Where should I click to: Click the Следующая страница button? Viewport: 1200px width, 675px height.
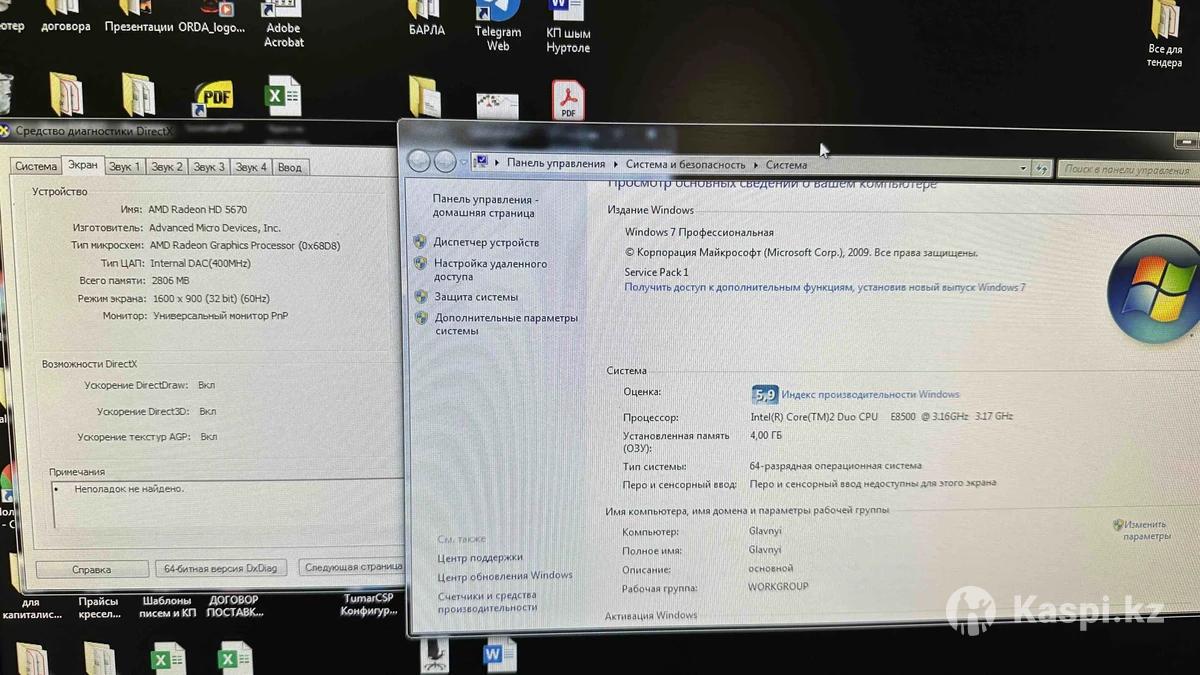(x=352, y=567)
